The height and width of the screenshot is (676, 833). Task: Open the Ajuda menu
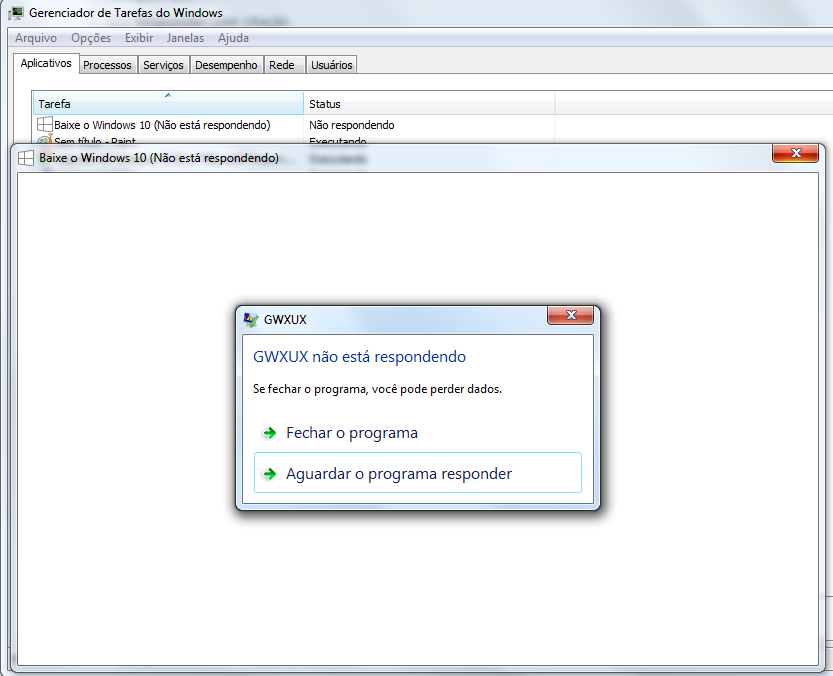233,38
